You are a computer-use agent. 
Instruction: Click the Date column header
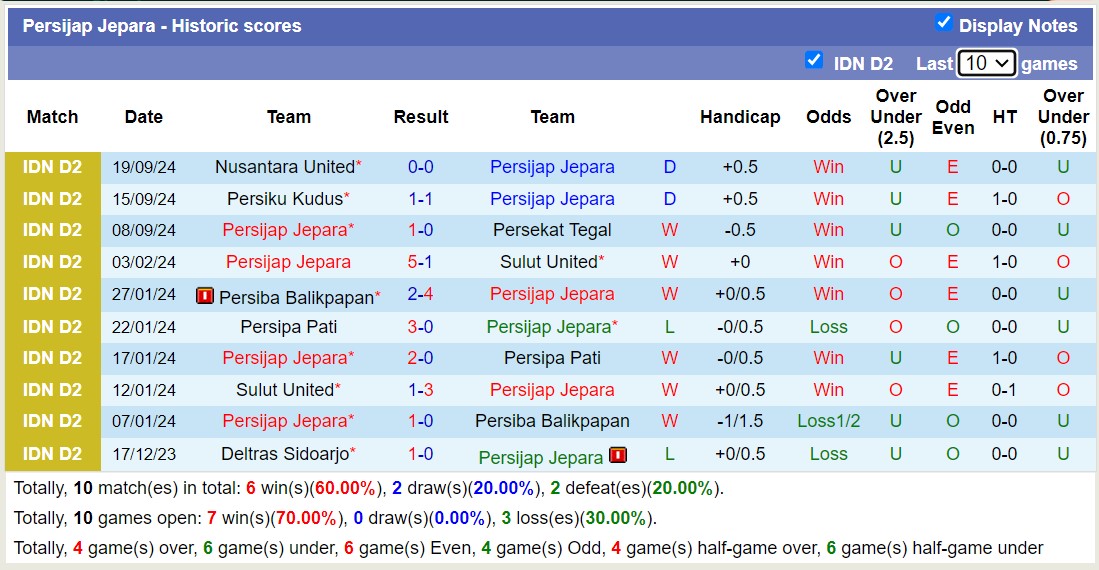coord(144,117)
